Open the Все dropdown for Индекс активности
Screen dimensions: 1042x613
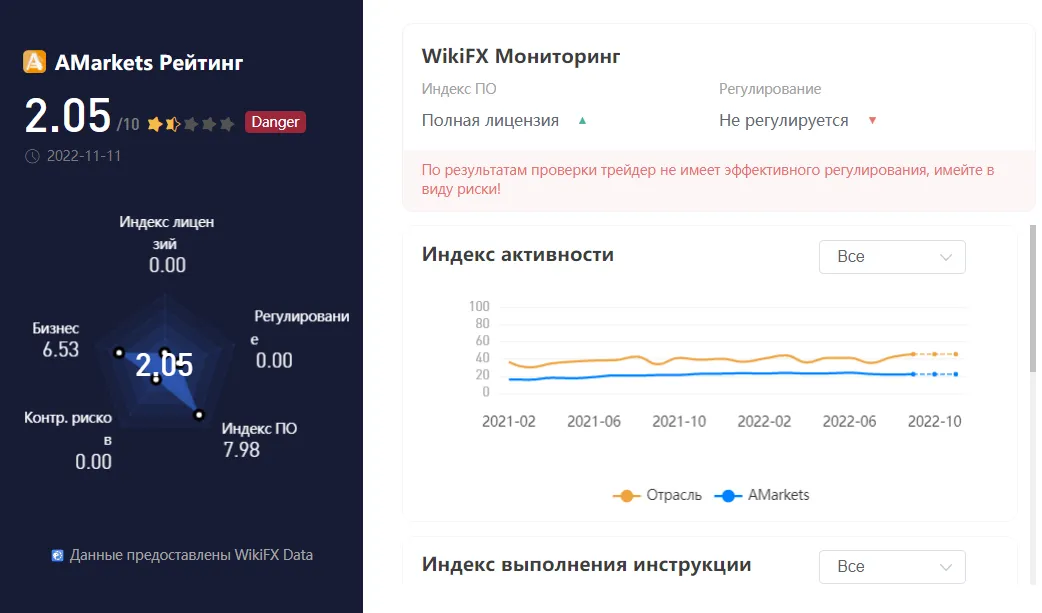point(892,257)
